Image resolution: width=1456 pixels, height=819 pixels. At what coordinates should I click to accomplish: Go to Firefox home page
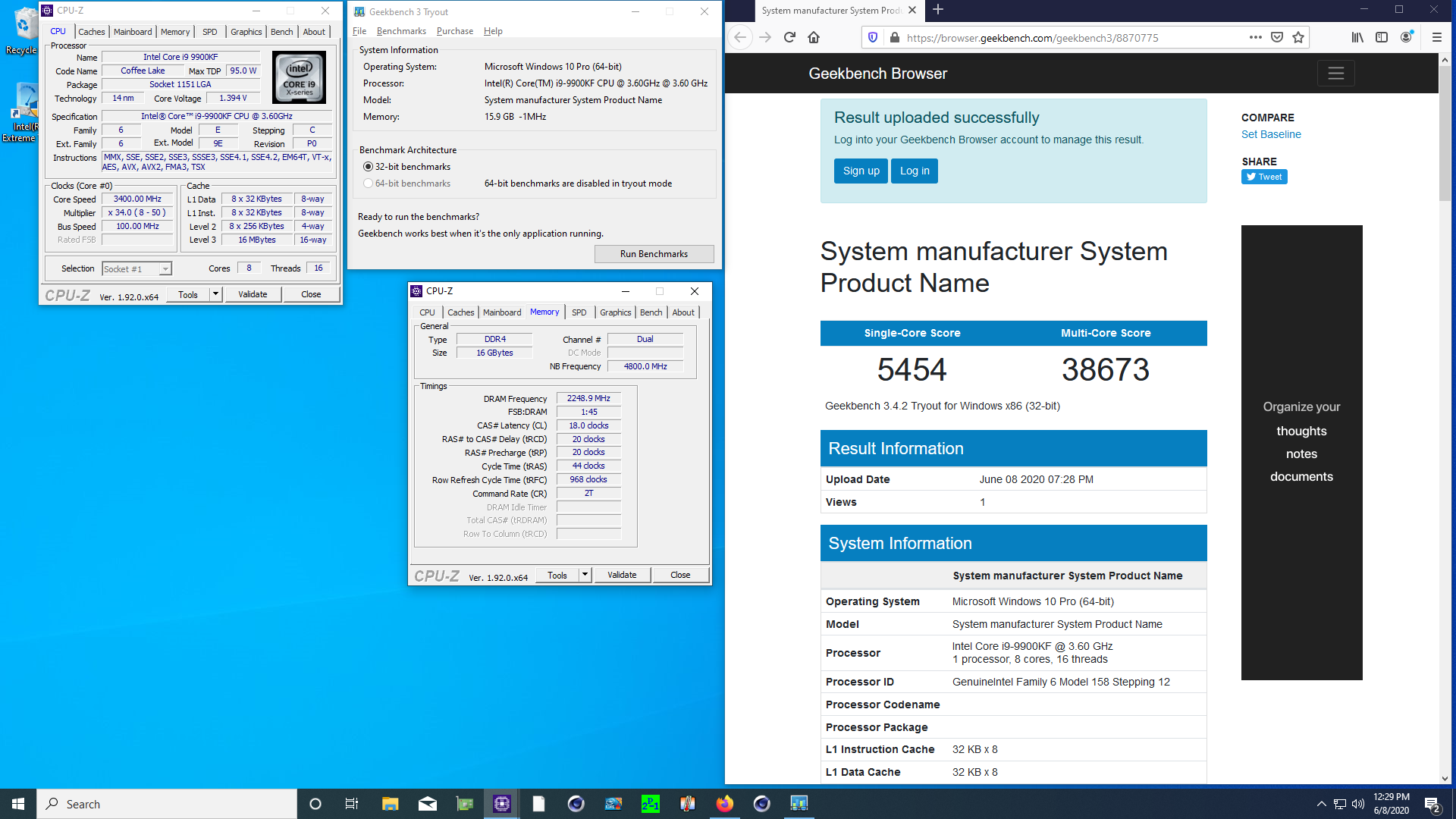coord(814,37)
